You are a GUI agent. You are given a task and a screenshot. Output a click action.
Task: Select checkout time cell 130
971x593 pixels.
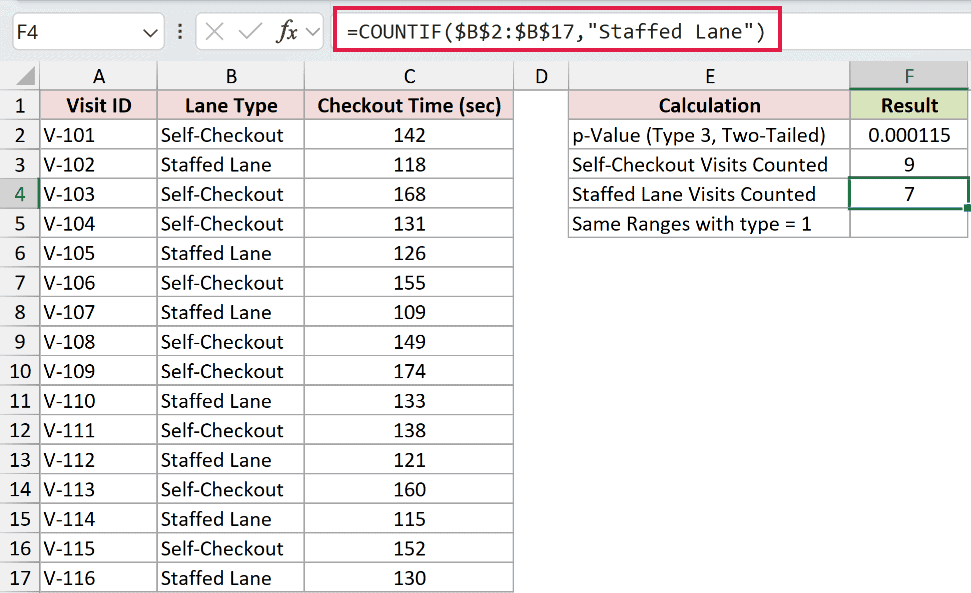click(x=409, y=578)
